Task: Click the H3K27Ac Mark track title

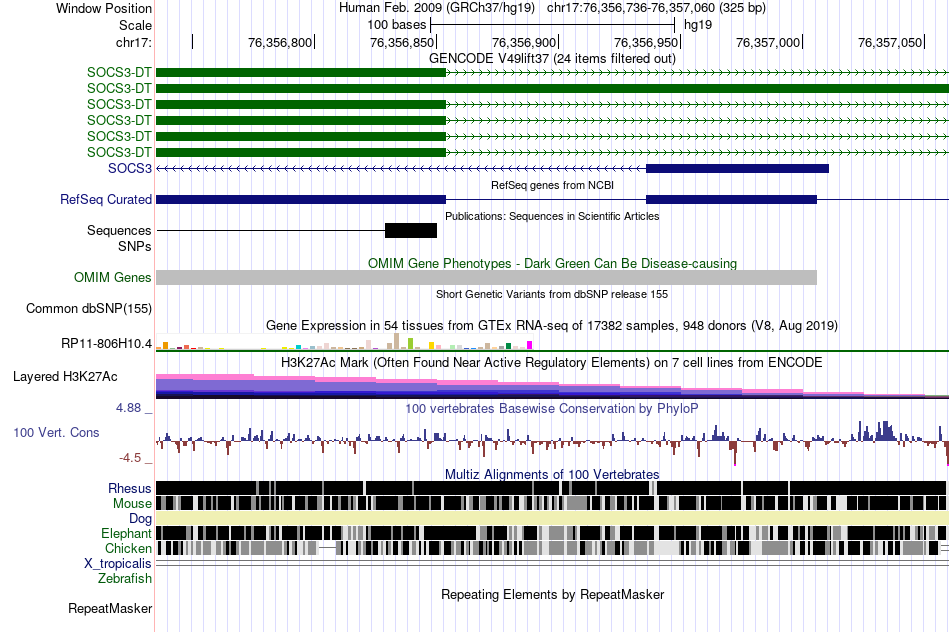Action: (x=552, y=363)
